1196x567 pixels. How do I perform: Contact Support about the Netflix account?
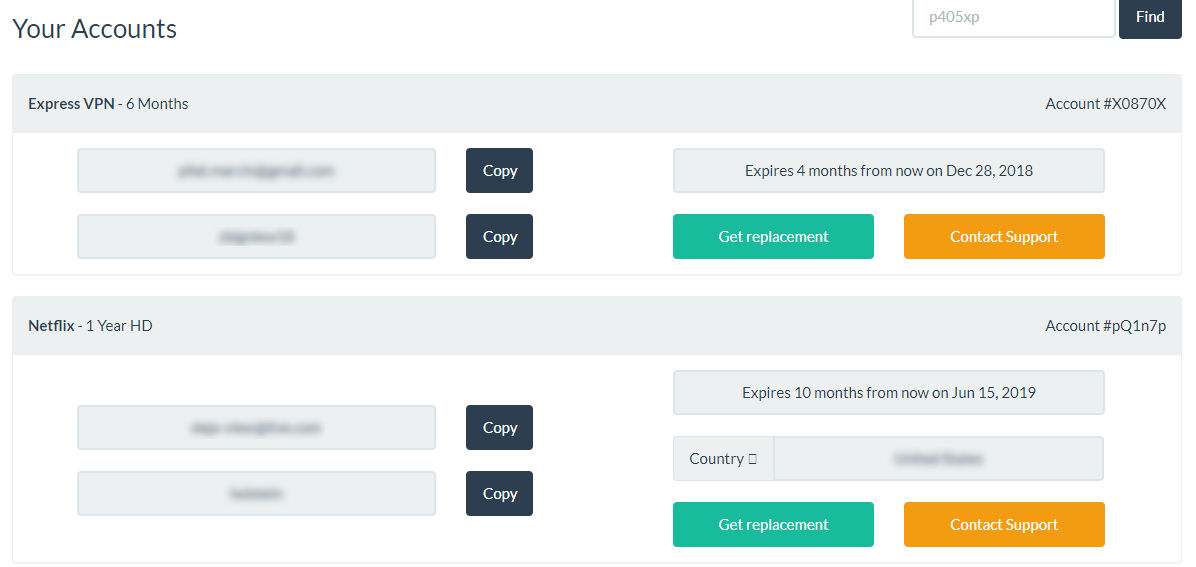point(1004,525)
